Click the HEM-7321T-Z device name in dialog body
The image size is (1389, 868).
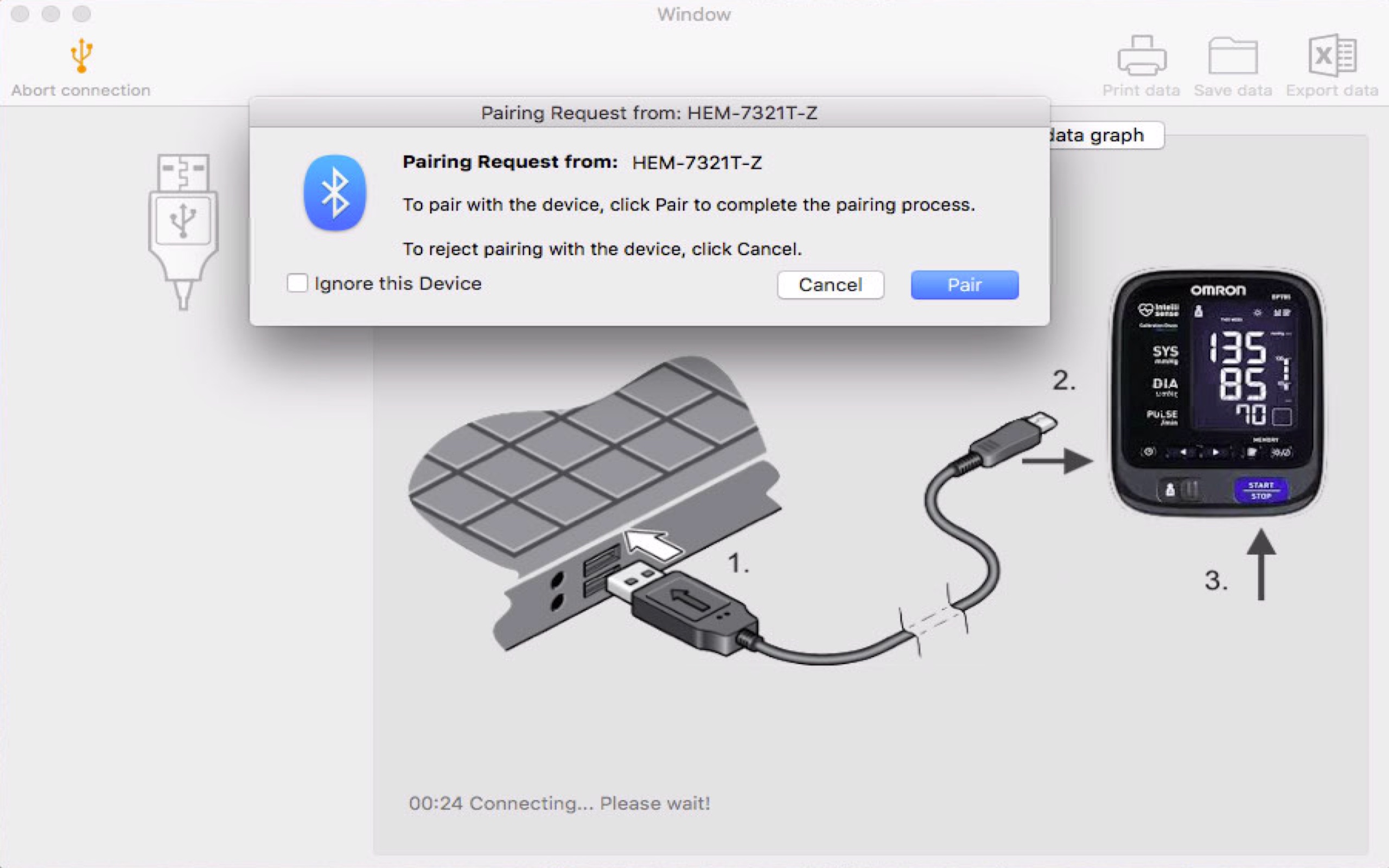(697, 163)
